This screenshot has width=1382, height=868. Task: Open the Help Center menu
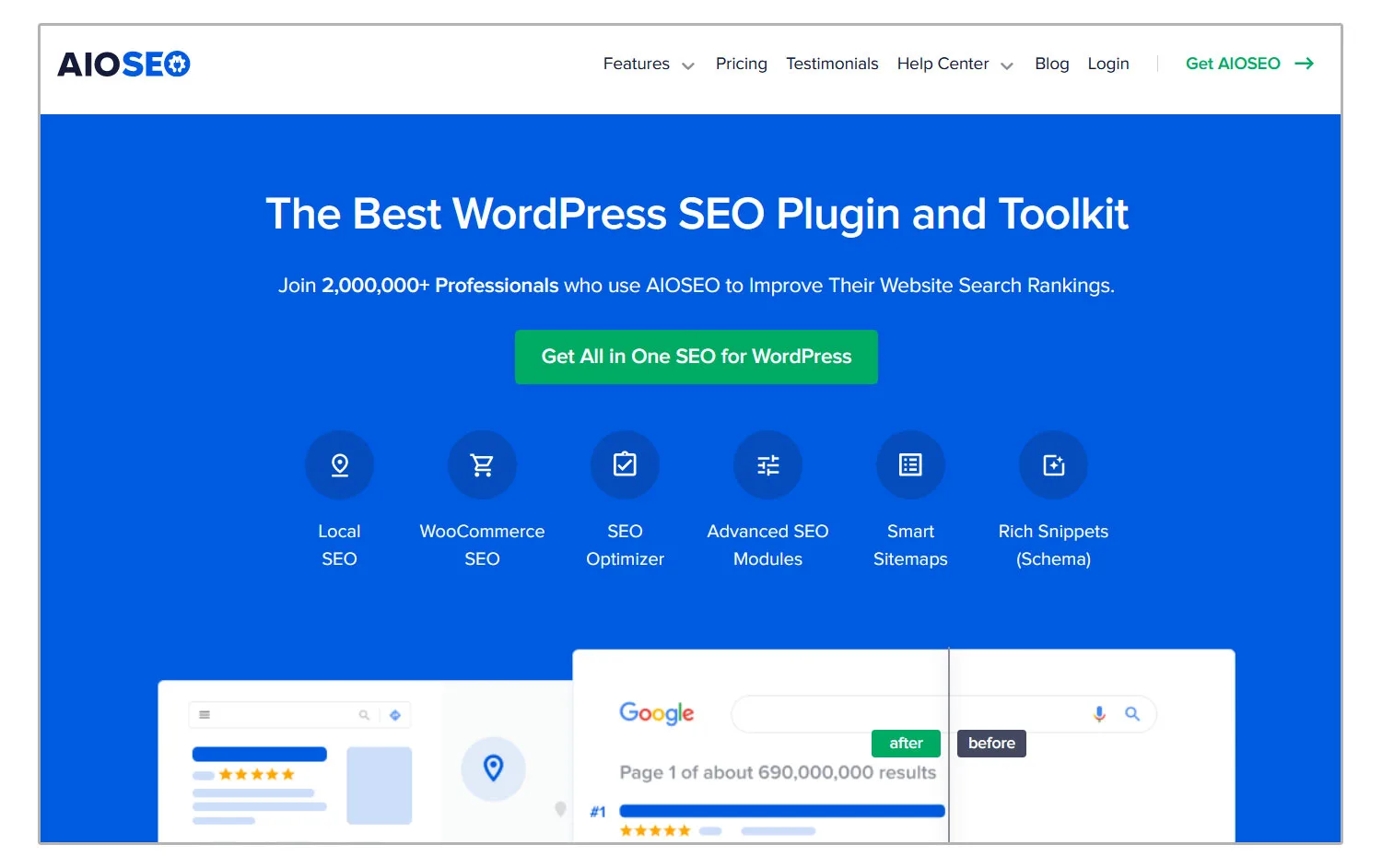[x=943, y=64]
